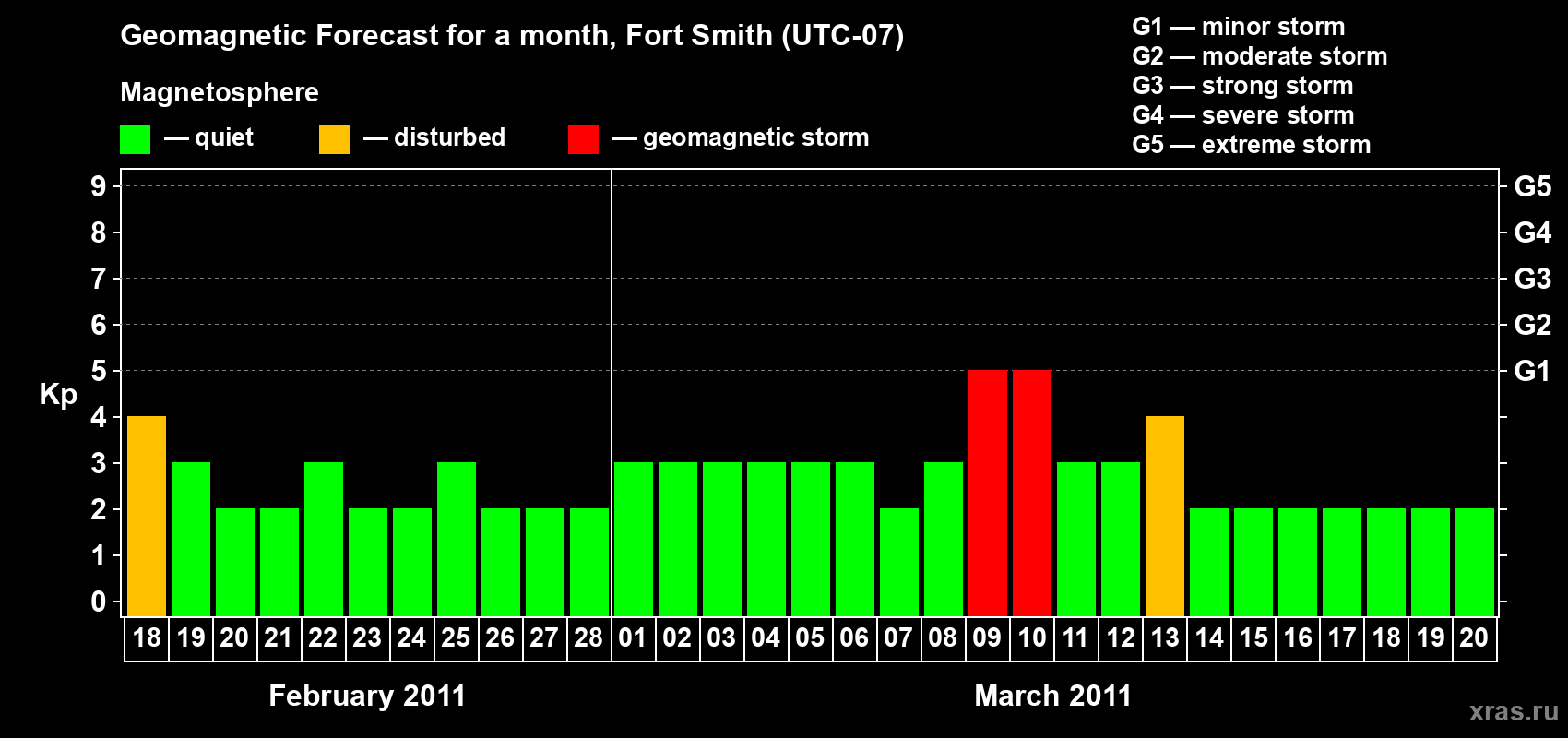This screenshot has width=1568, height=738.
Task: Click 'G5 — extreme storm' legend text
Action: (1252, 145)
